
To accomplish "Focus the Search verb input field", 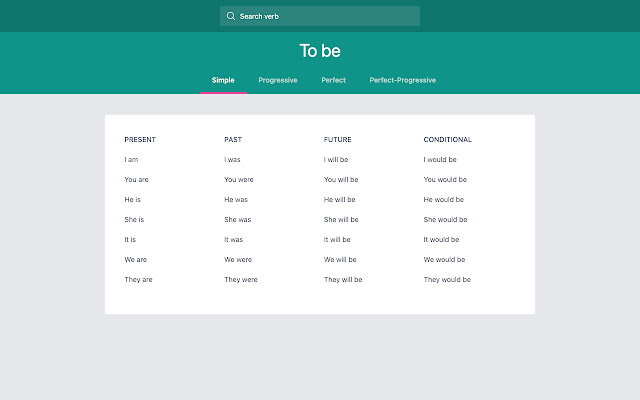I will tap(320, 16).
